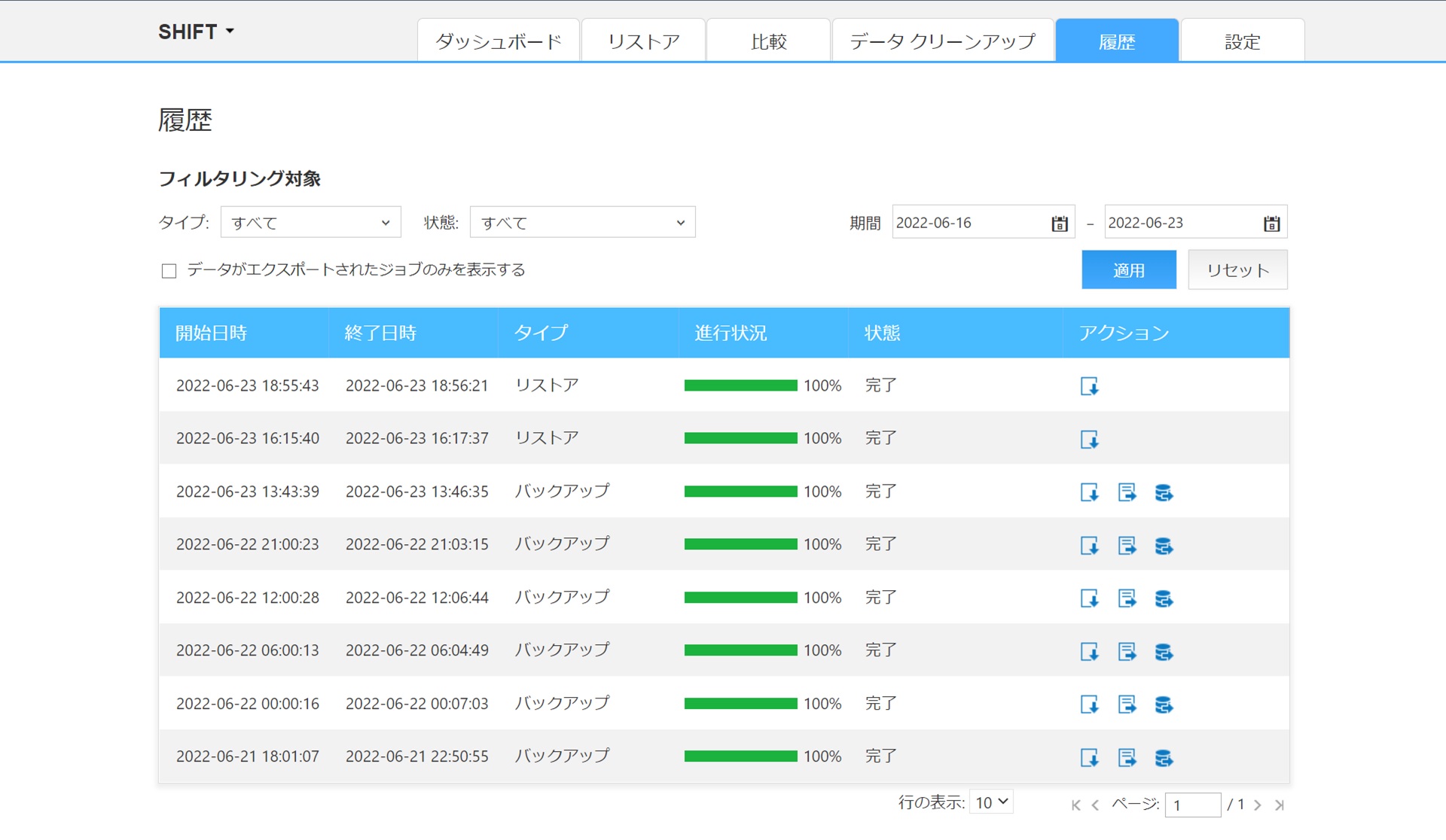Click the リセット reset button
The width and height of the screenshot is (1446, 840).
click(x=1237, y=269)
